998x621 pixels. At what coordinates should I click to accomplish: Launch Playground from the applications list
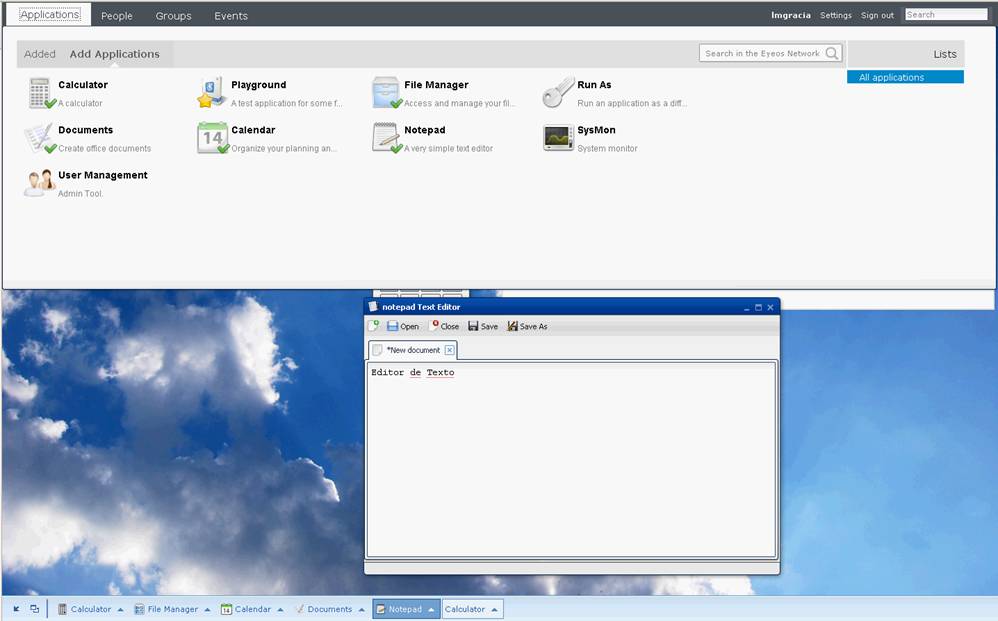point(212,93)
